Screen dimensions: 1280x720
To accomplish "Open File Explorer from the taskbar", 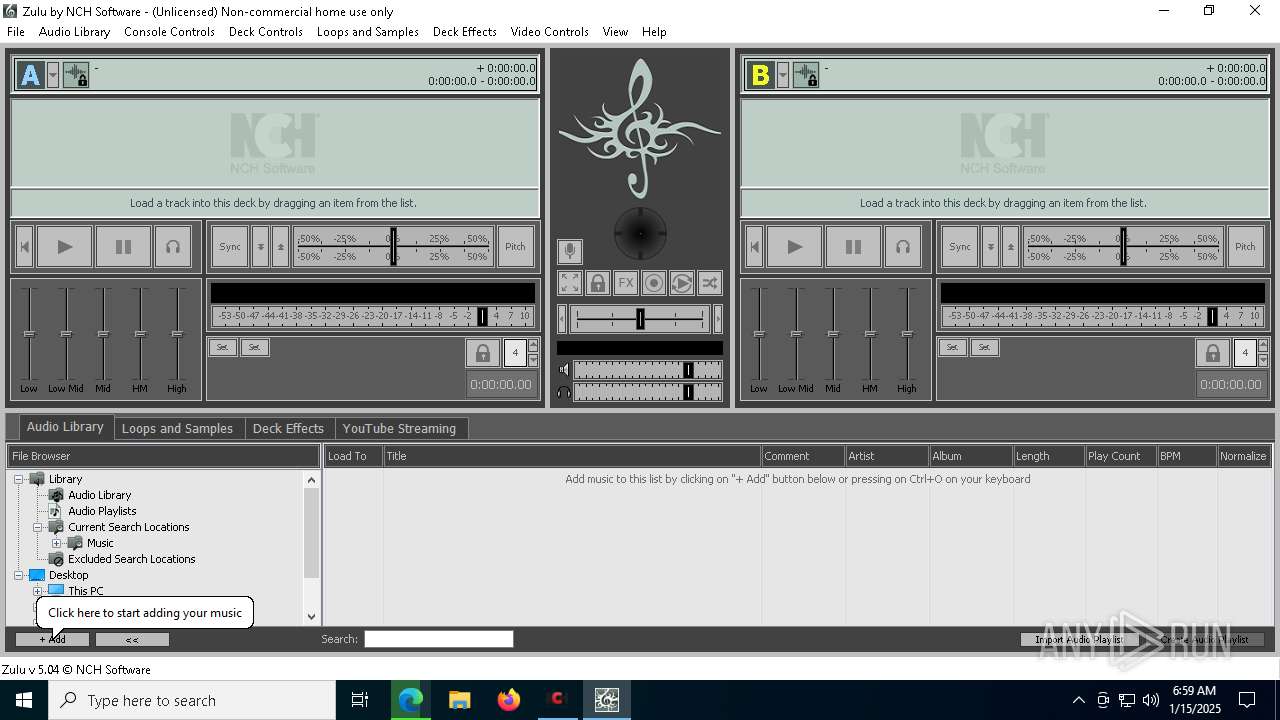I will [459, 700].
